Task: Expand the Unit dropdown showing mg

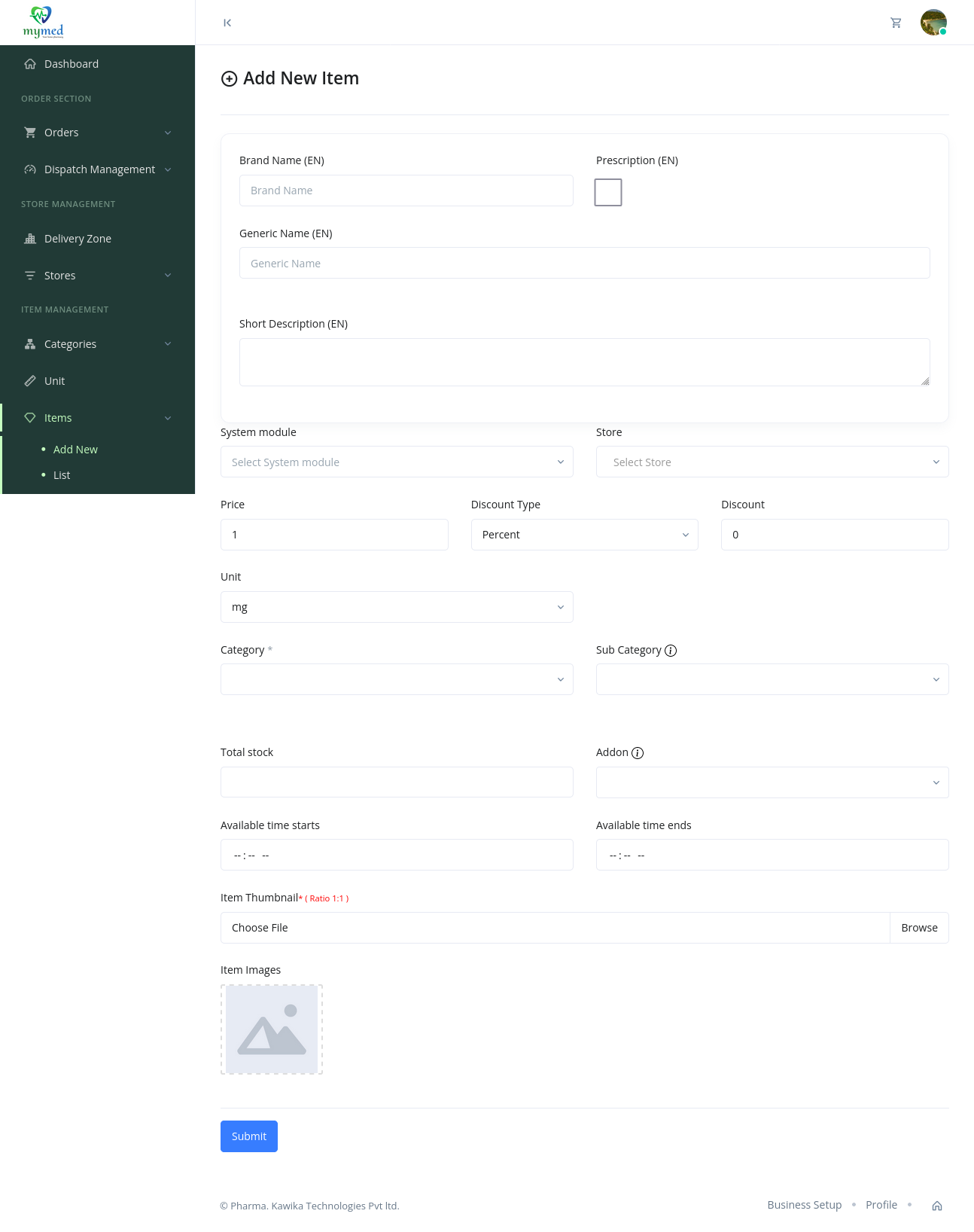Action: (397, 607)
